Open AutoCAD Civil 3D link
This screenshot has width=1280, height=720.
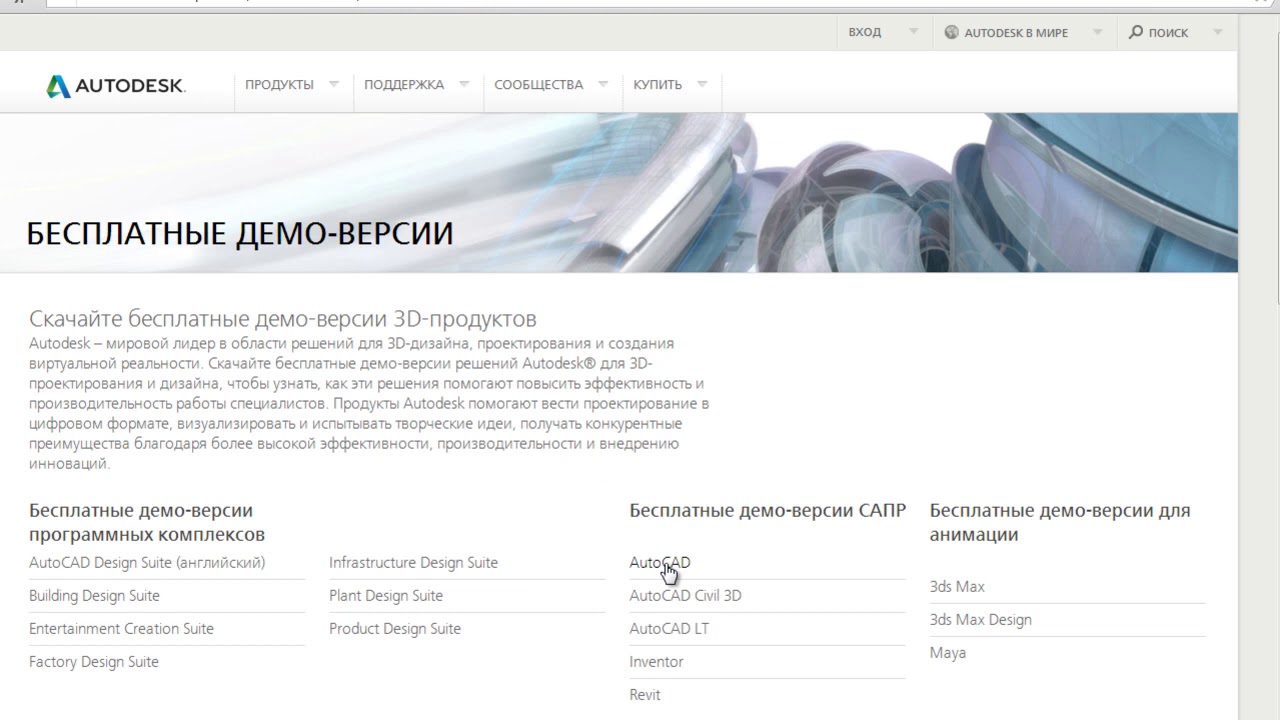(685, 596)
